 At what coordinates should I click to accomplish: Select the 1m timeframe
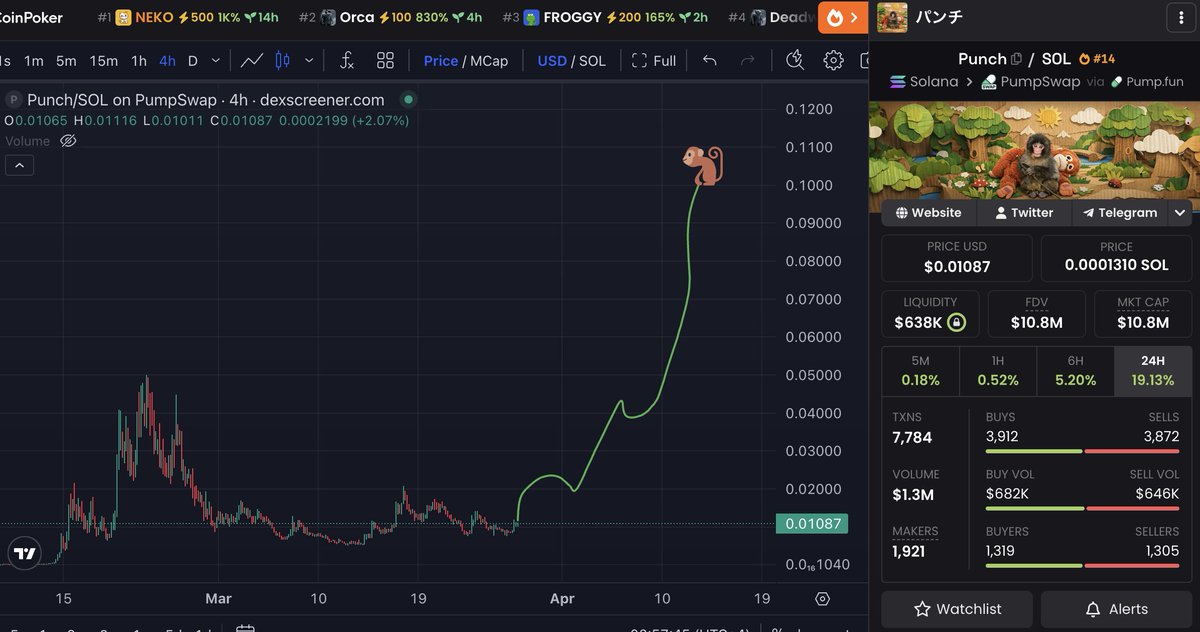pyautogui.click(x=34, y=61)
